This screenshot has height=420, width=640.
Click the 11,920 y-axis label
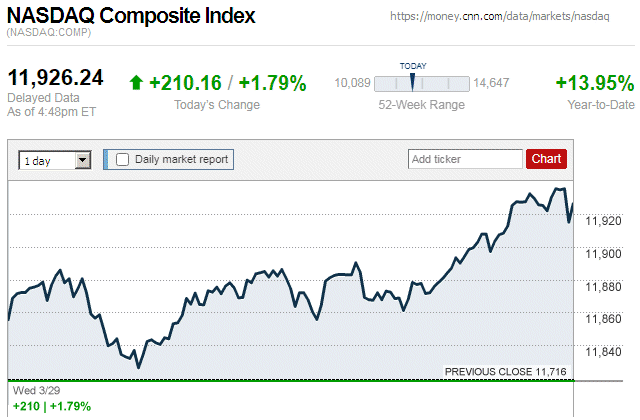604,220
